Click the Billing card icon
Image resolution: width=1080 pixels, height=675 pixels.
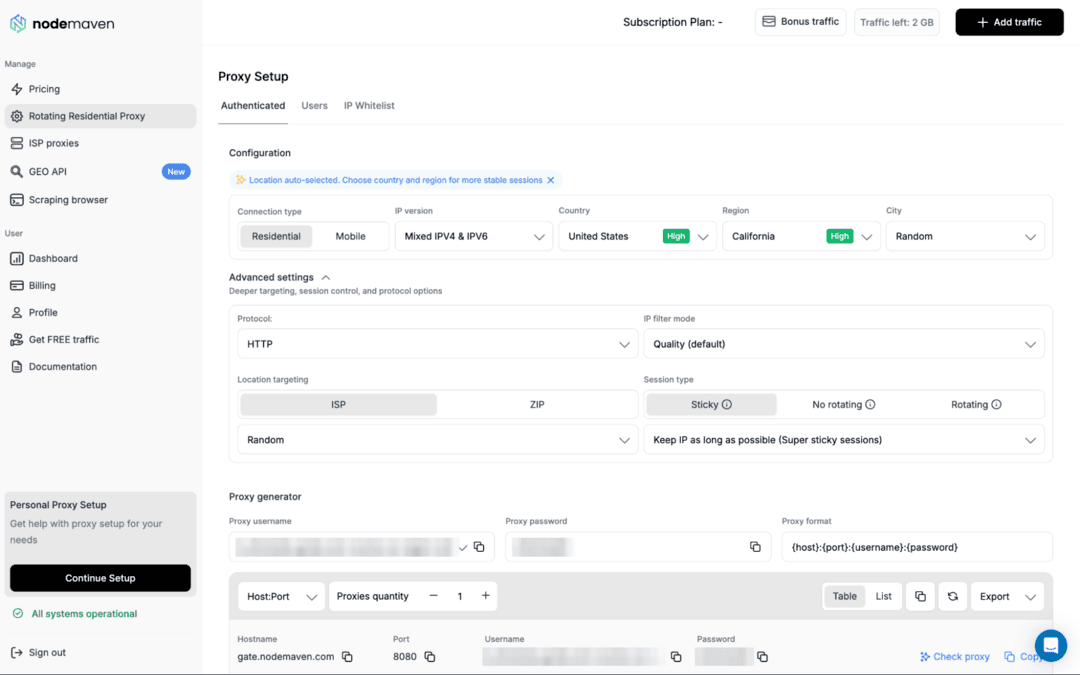click(x=17, y=285)
